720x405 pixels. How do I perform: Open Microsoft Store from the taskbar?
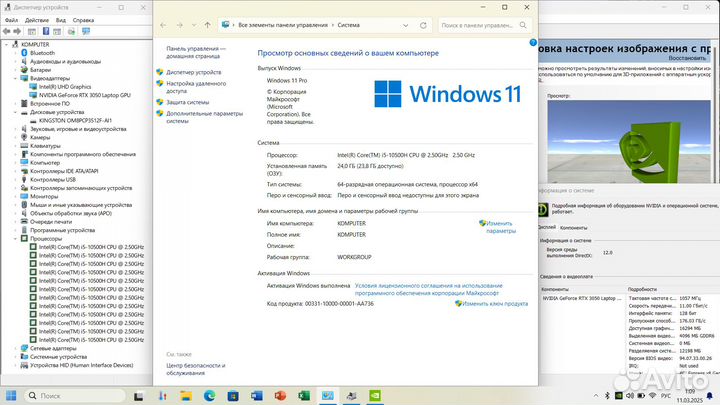pos(233,395)
